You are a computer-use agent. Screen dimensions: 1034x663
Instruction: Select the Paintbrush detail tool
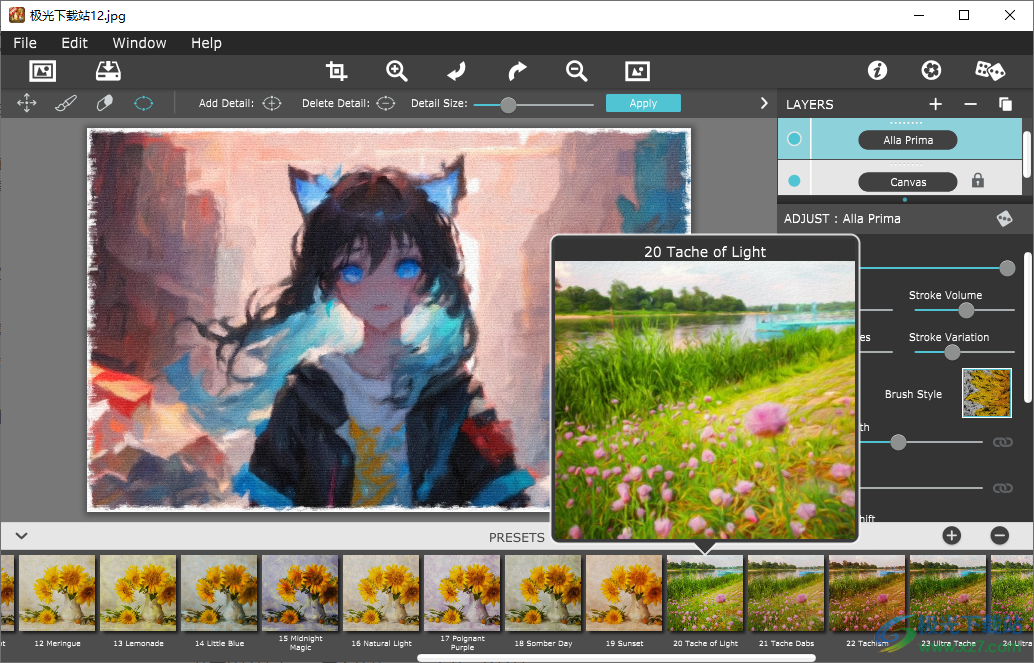tap(65, 102)
